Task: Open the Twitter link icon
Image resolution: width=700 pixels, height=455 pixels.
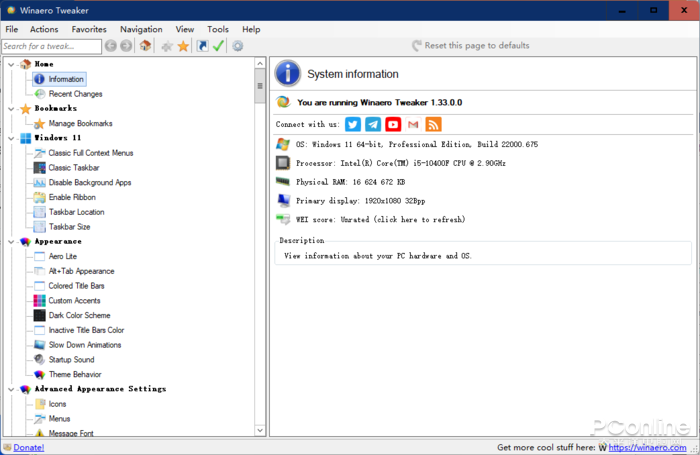Action: [353, 124]
